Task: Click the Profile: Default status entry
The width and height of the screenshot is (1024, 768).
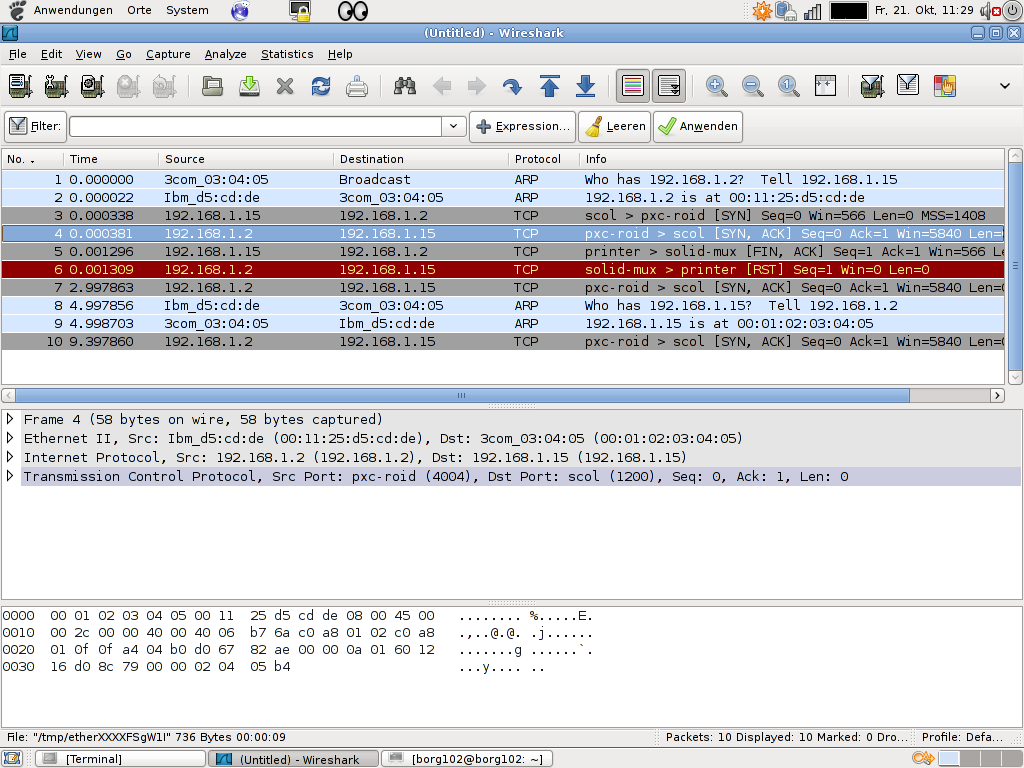Action: pyautogui.click(x=961, y=737)
